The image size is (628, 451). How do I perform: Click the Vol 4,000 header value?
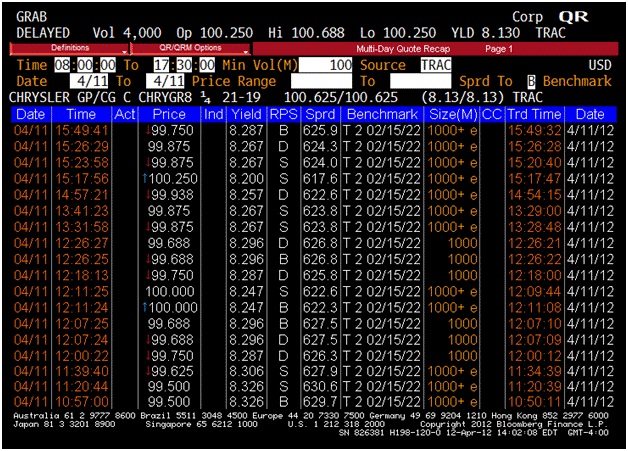click(127, 33)
